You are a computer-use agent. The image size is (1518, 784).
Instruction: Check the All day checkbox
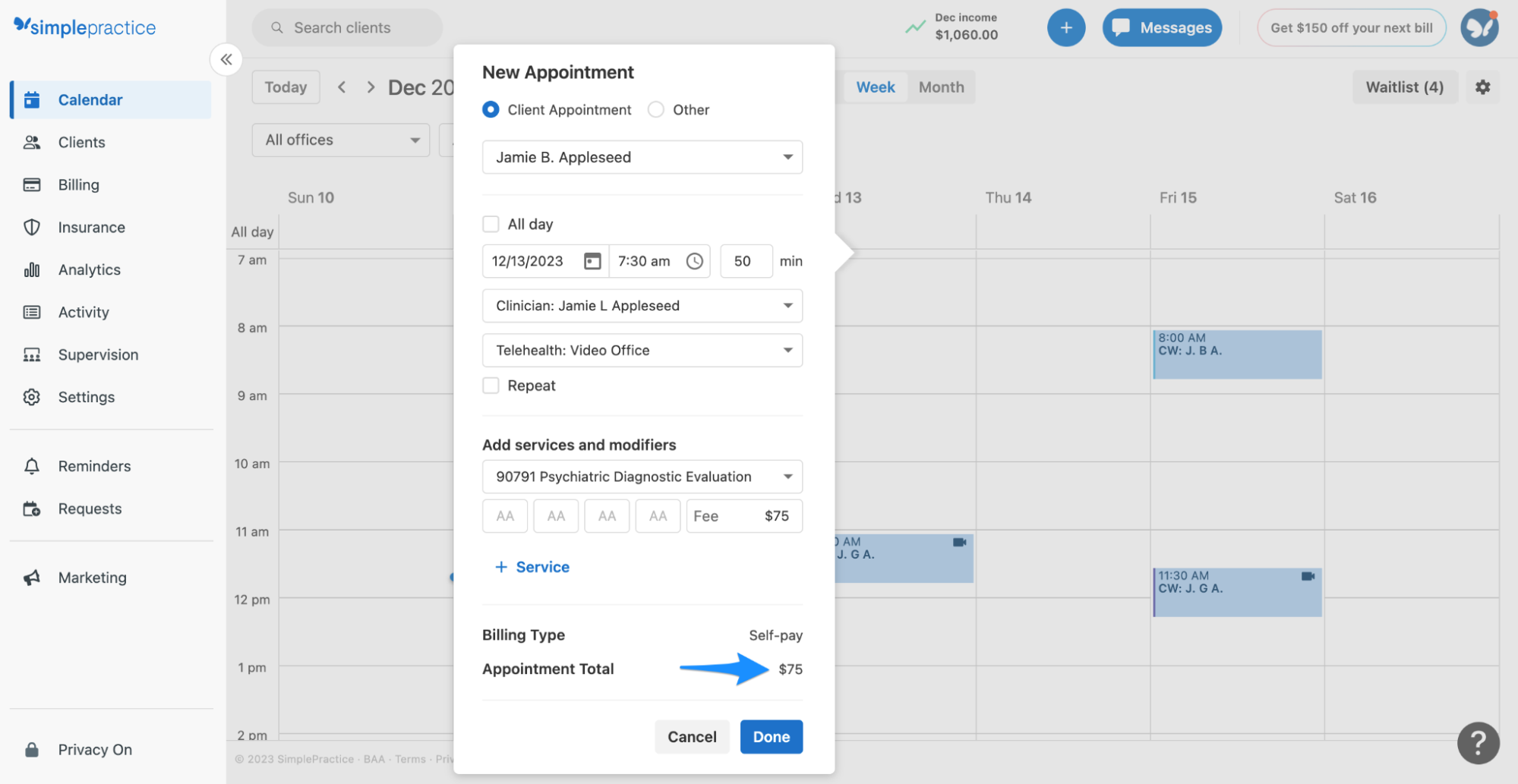(491, 224)
